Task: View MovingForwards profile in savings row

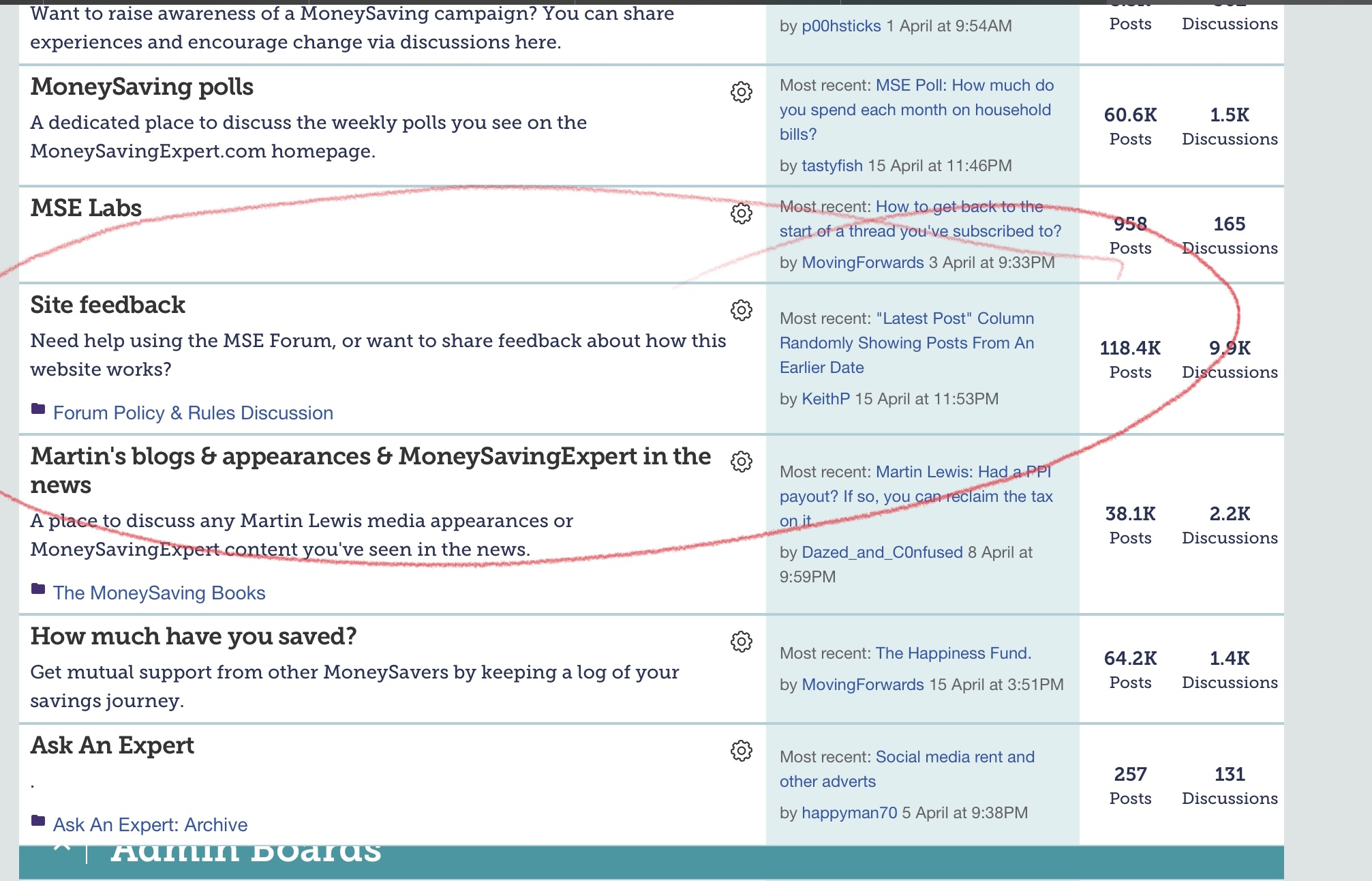Action: (863, 685)
